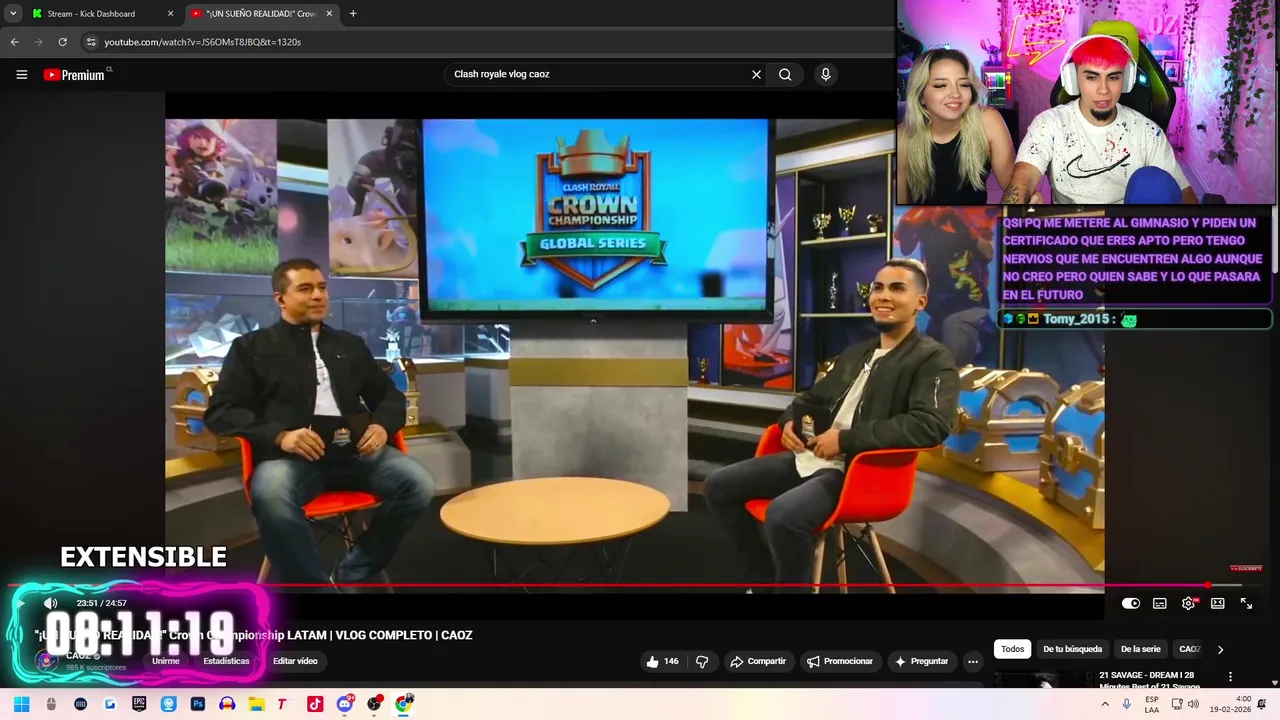Image resolution: width=1280 pixels, height=720 pixels.
Task: Switch input language ESP LAA
Action: 1152,704
